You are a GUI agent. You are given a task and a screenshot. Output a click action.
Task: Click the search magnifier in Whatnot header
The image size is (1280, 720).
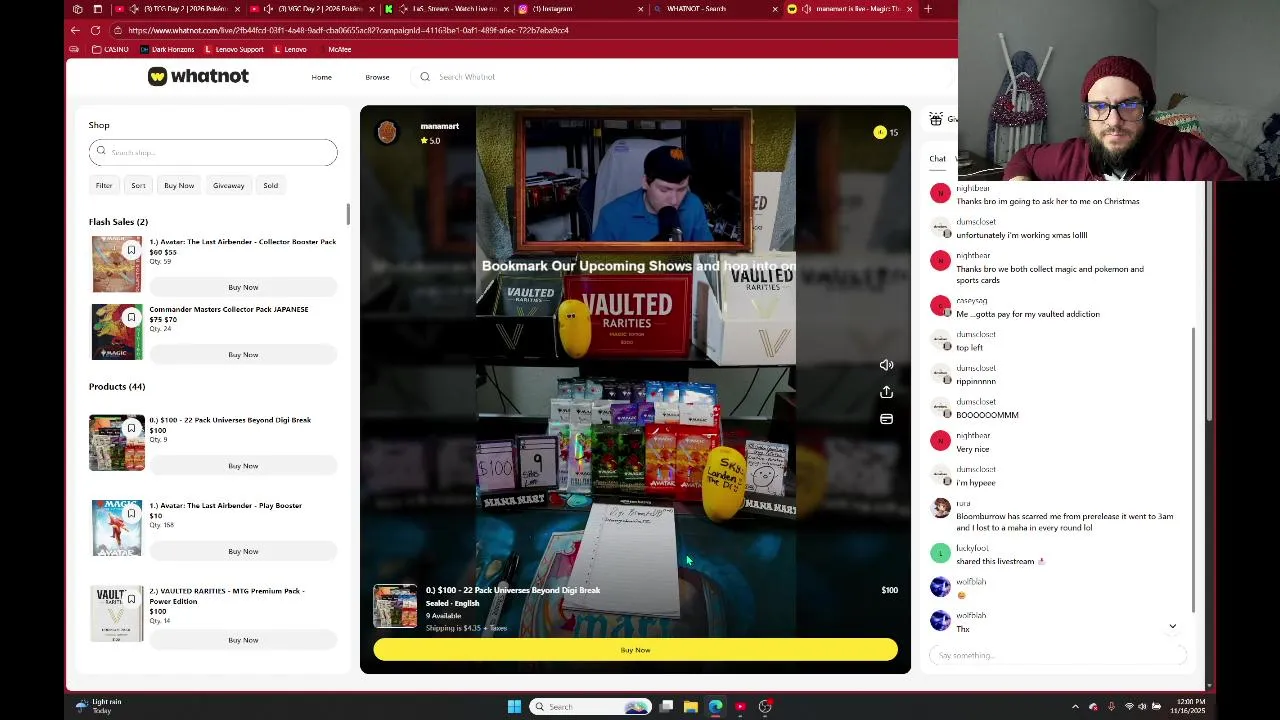tap(425, 77)
